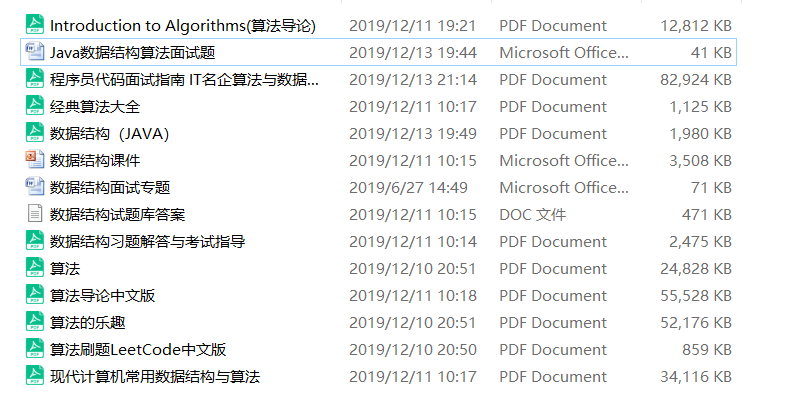
Task: Click the PowerPoint icon of 数据结构课件
Action: [x=35, y=160]
